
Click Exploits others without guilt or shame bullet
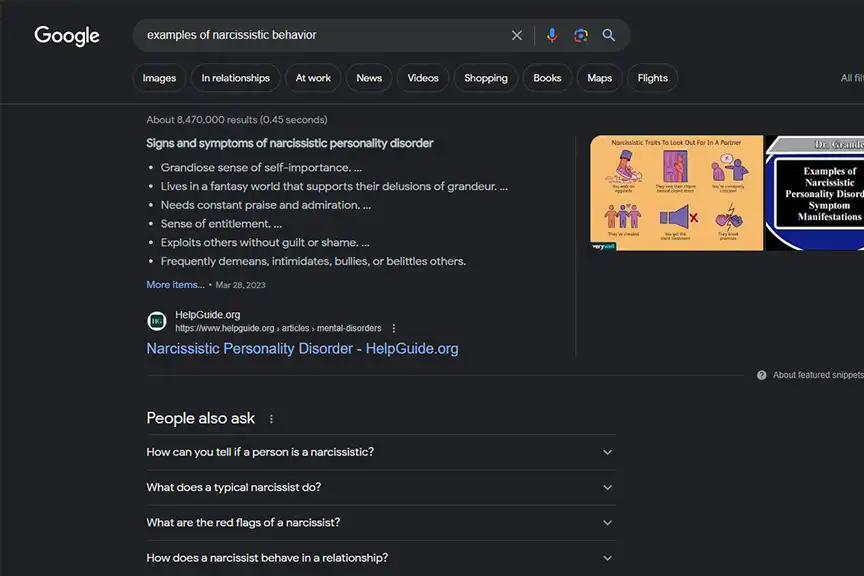[265, 243]
